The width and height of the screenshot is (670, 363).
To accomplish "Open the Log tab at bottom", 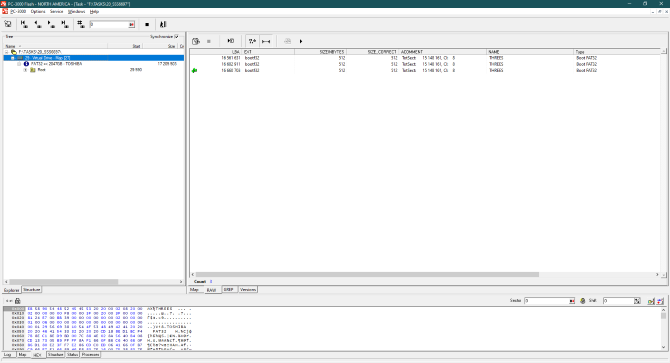I will (8, 355).
